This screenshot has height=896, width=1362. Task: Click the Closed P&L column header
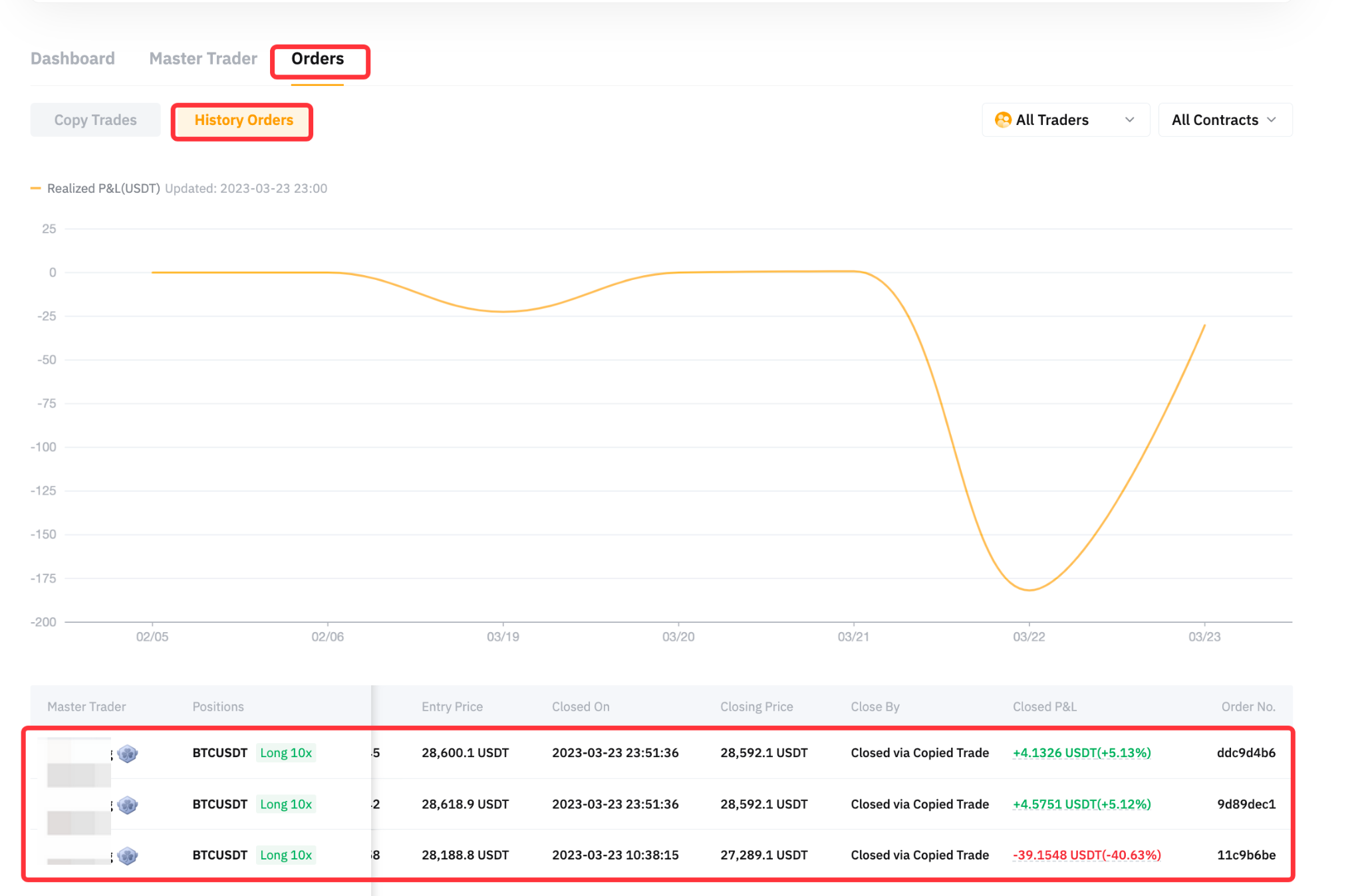click(1044, 707)
